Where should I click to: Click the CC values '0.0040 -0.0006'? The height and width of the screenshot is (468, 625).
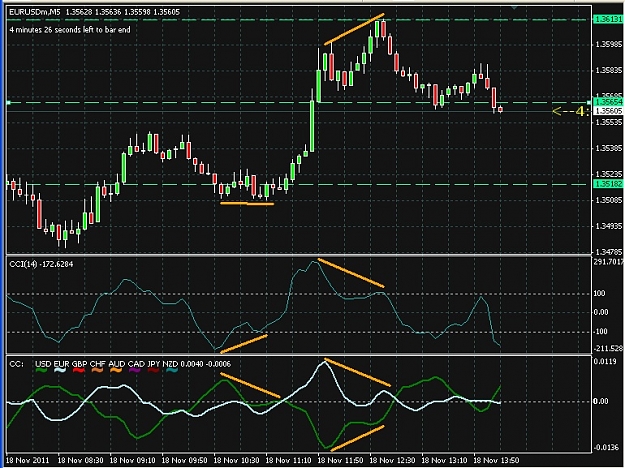(205, 364)
